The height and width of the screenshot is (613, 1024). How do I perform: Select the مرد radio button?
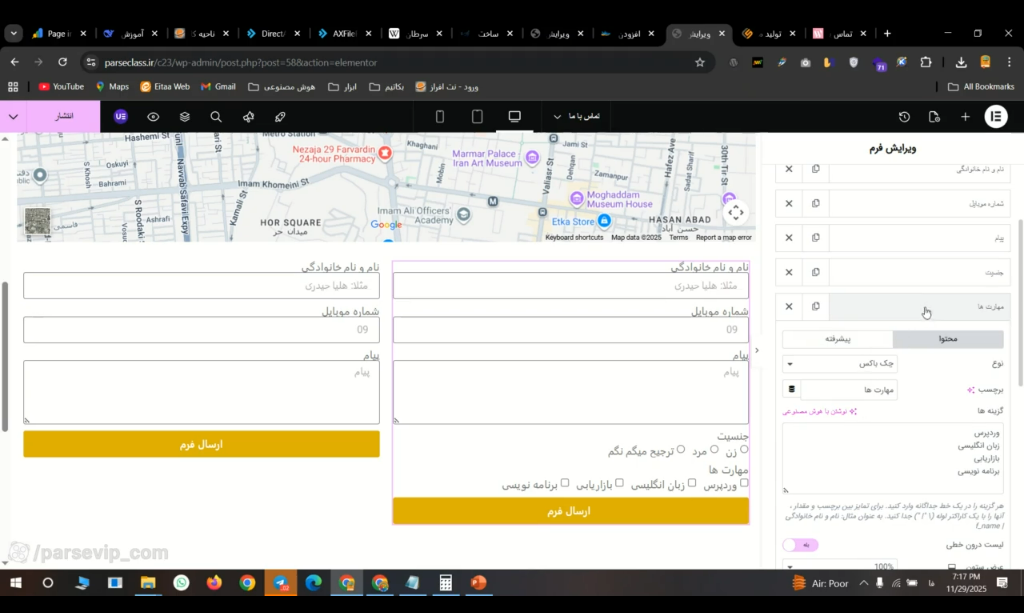pos(714,449)
